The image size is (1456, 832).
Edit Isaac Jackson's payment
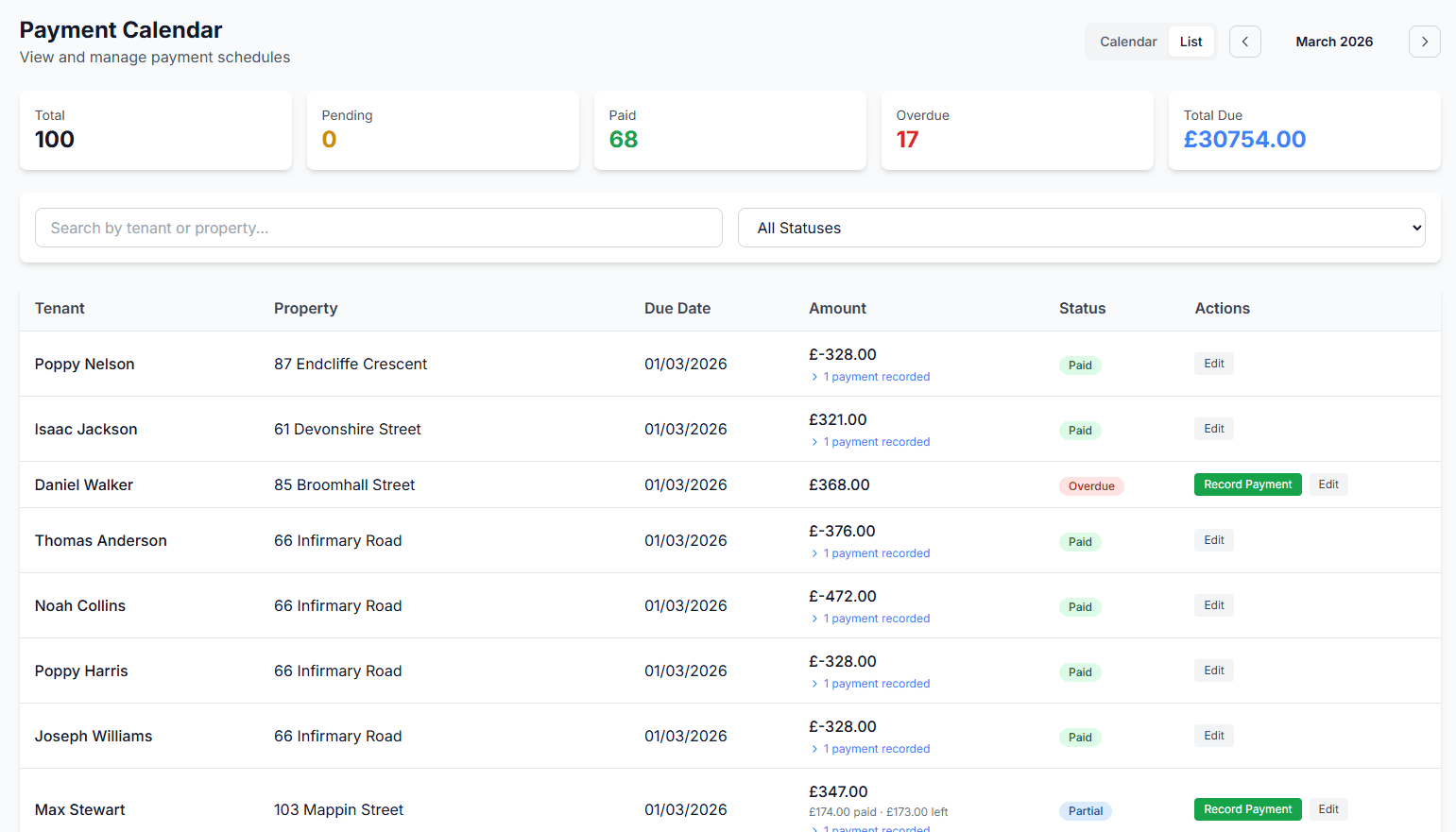[1214, 429]
